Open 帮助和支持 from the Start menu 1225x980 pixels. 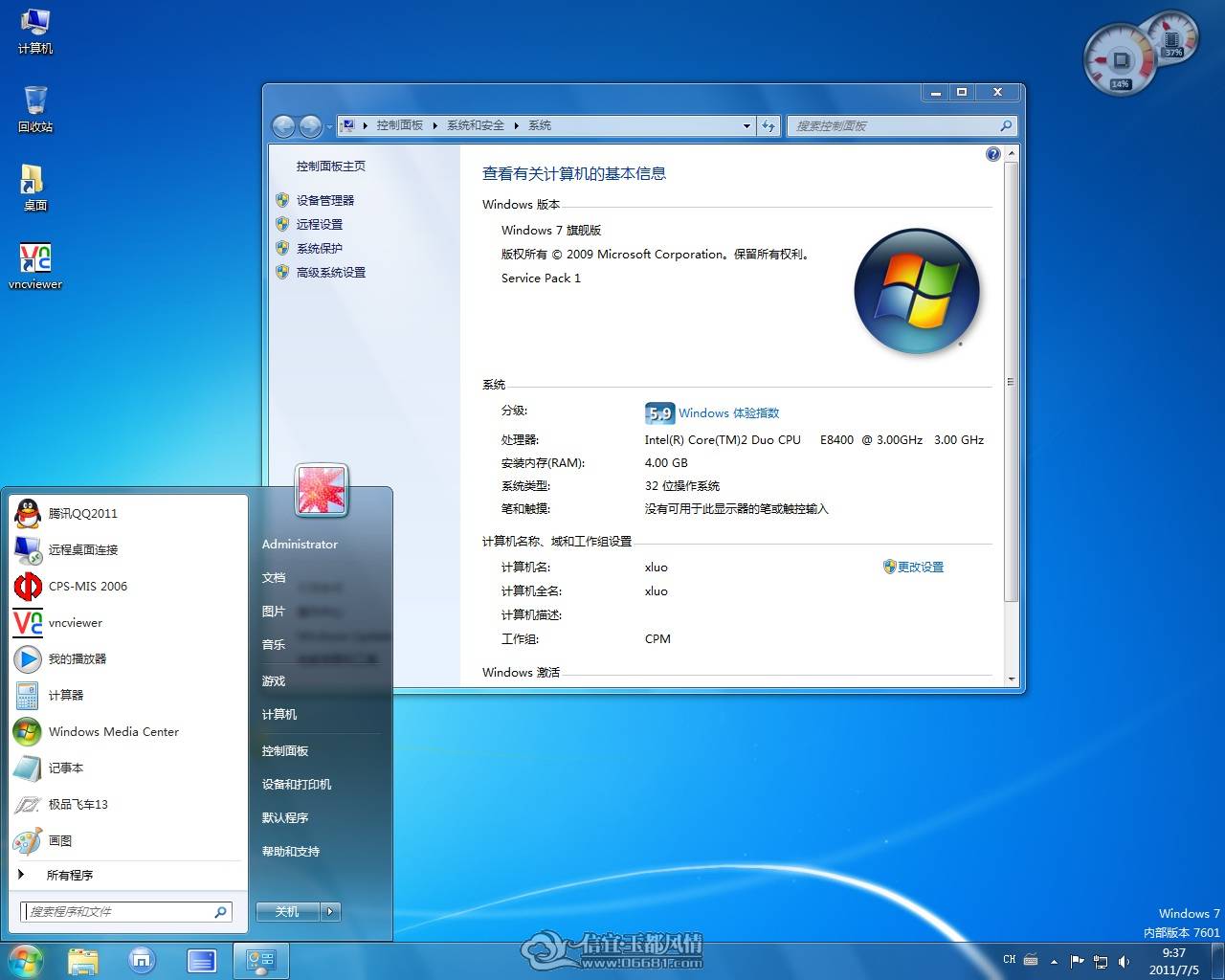tap(291, 851)
